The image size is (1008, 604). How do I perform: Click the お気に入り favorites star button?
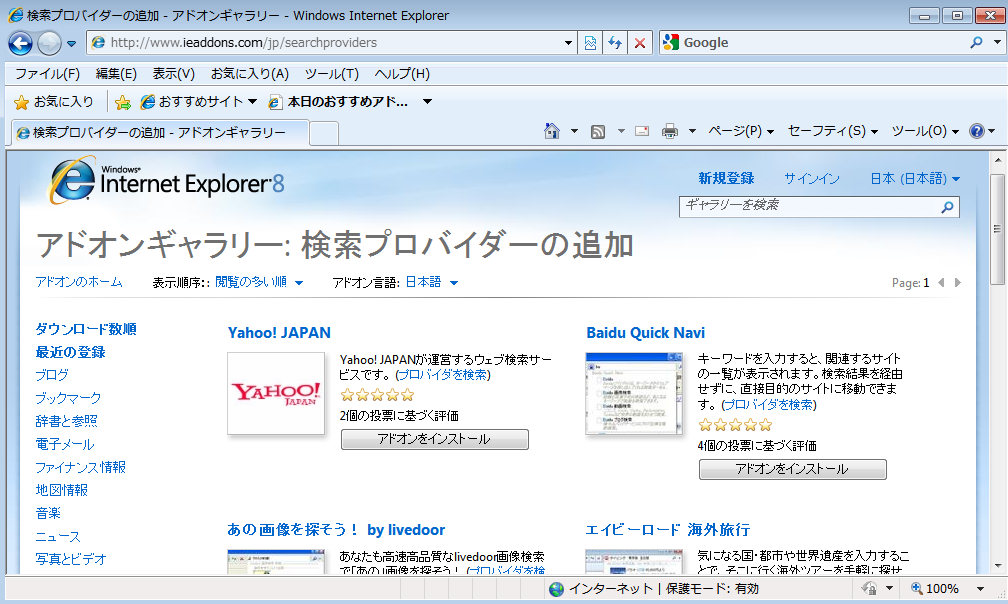54,102
